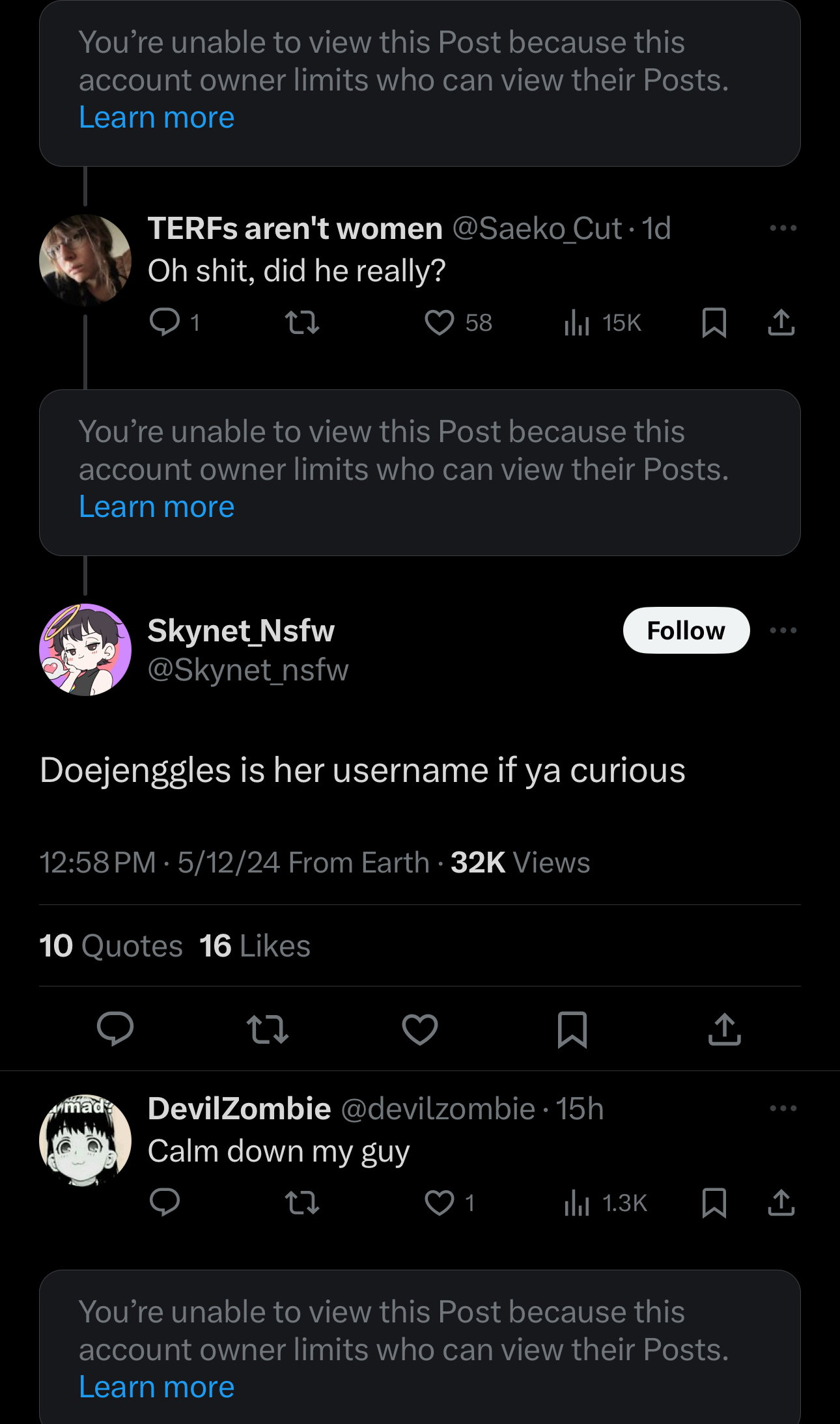Repost the main Skynet_Nsfw post
840x1424 pixels.
(x=268, y=1029)
